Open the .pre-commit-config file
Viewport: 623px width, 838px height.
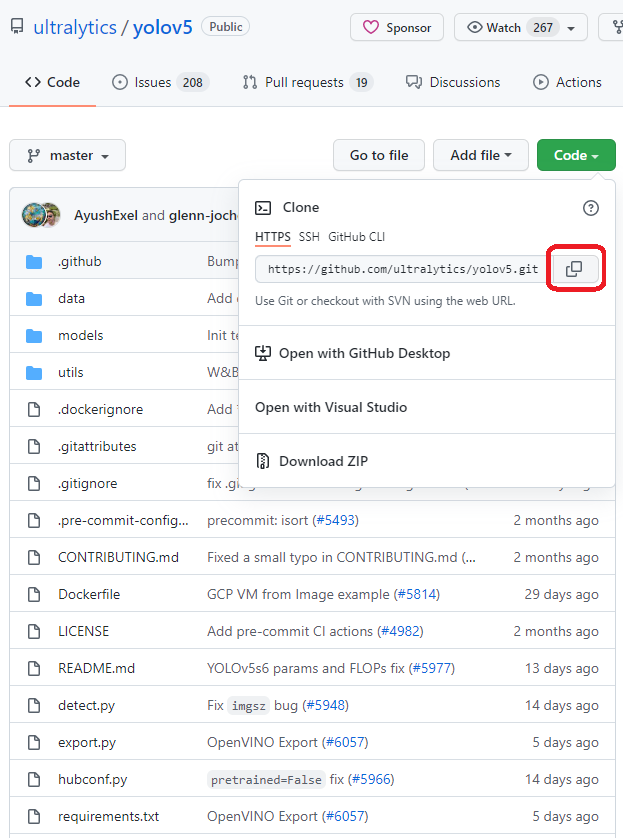[123, 521]
